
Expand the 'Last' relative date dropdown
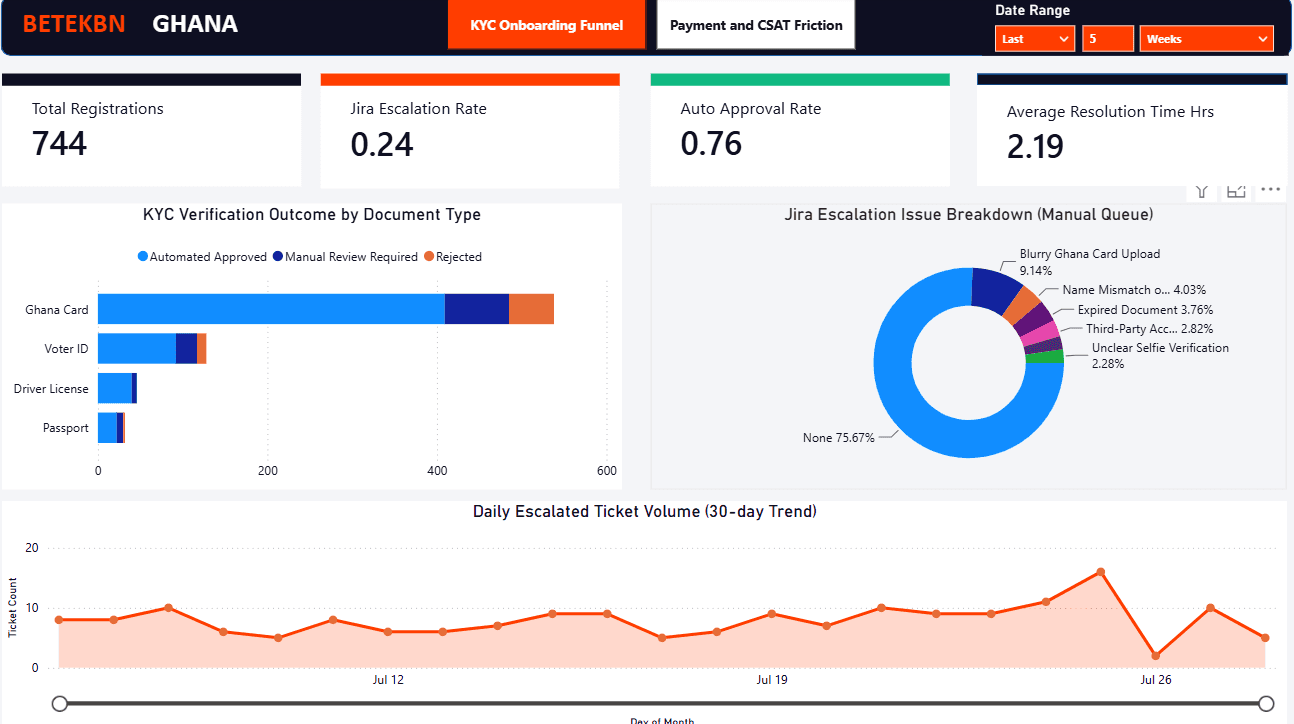1035,39
